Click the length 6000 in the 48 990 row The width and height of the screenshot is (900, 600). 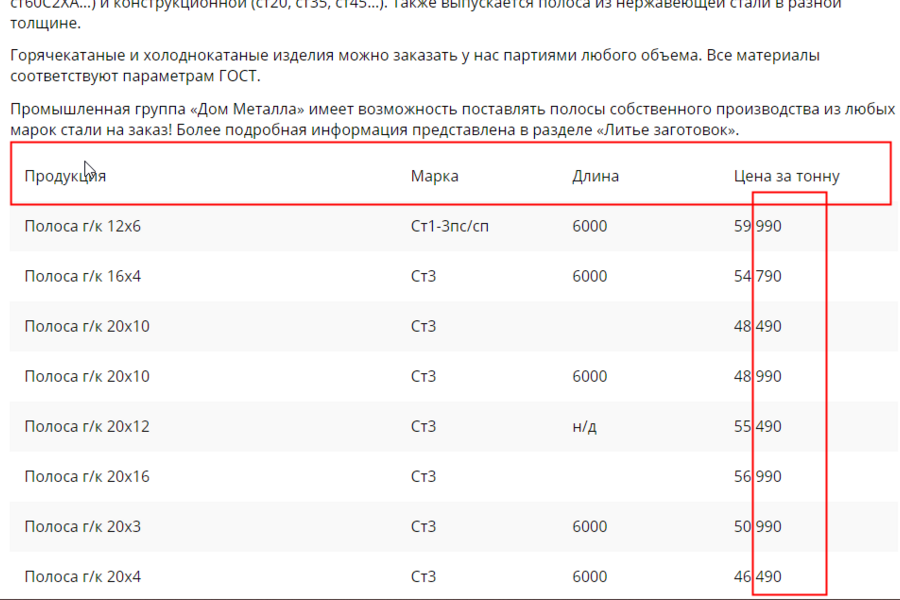click(x=589, y=376)
